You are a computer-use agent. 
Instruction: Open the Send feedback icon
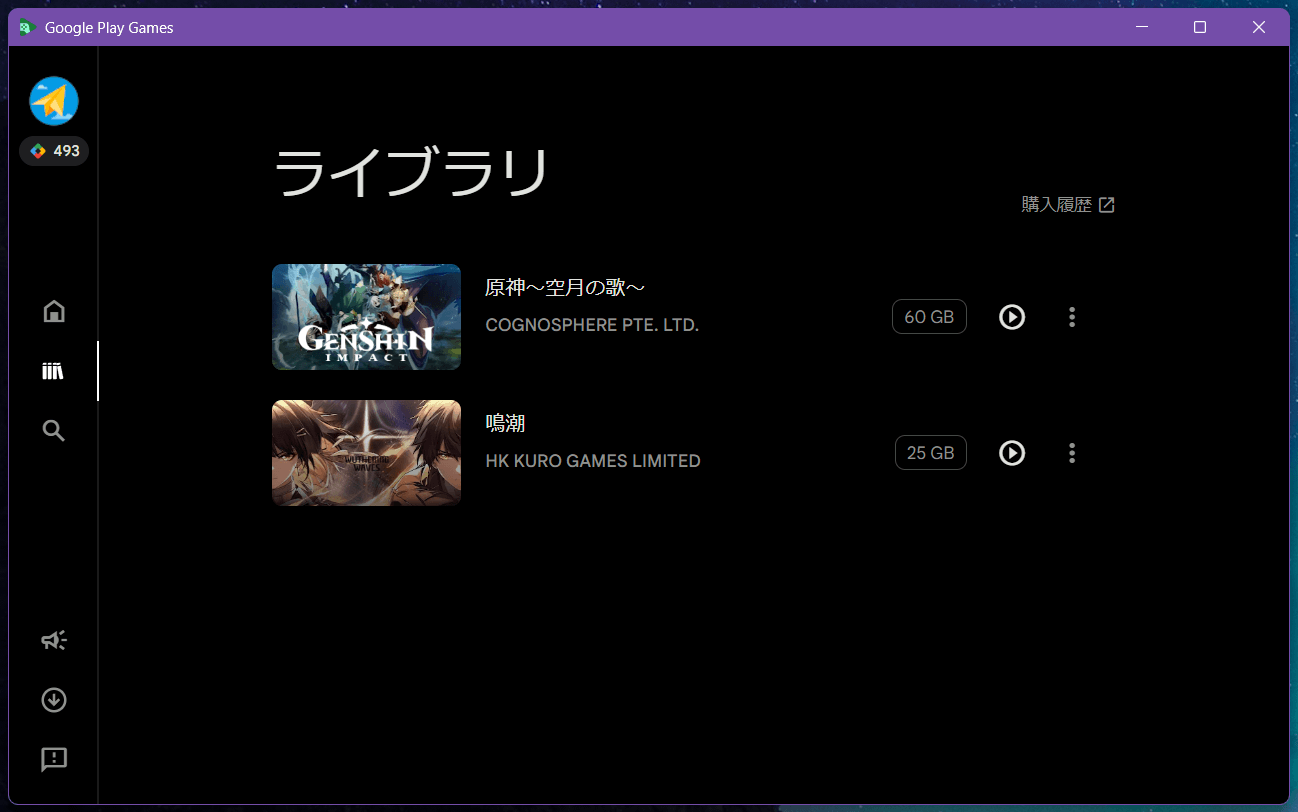[54, 759]
